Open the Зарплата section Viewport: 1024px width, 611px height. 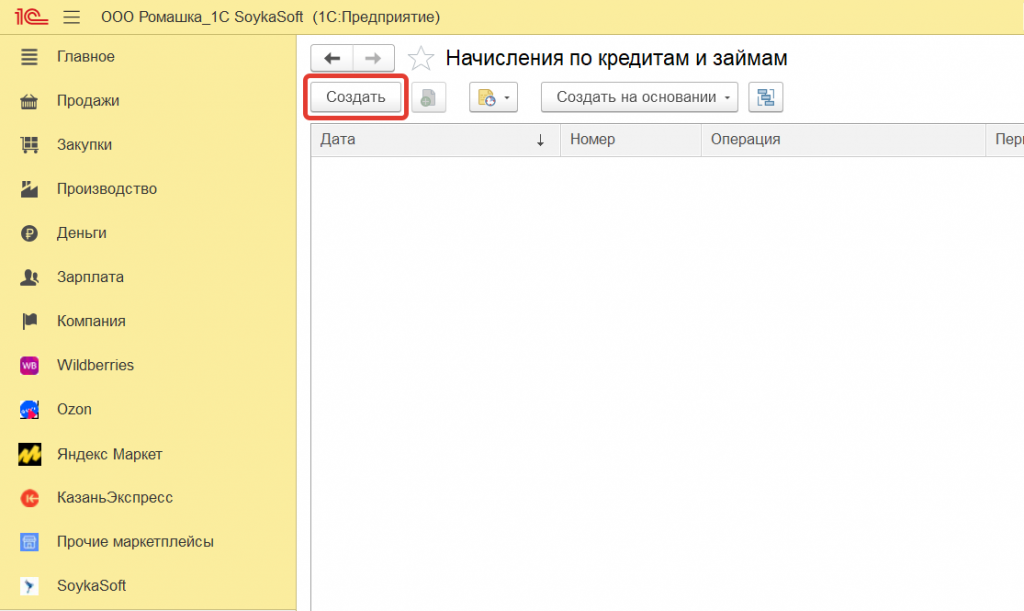90,277
